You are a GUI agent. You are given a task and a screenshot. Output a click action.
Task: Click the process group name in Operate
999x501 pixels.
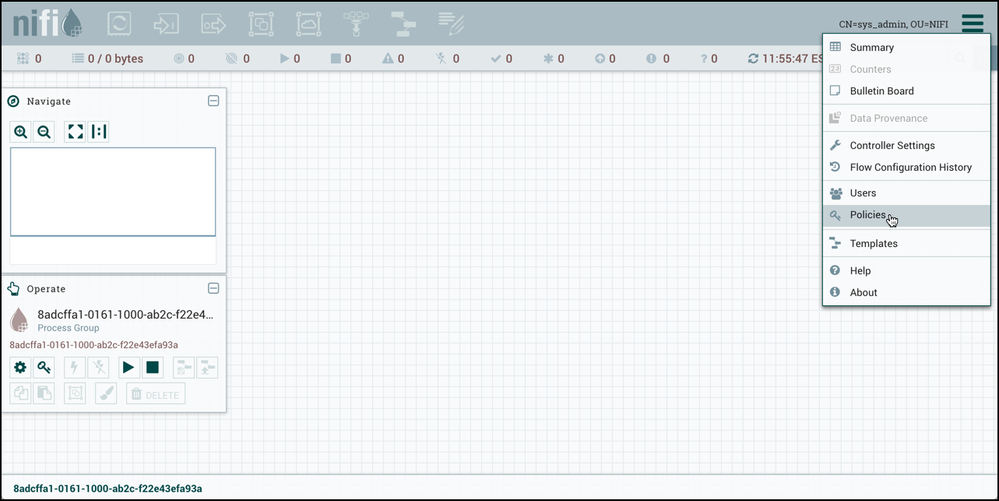(x=126, y=314)
